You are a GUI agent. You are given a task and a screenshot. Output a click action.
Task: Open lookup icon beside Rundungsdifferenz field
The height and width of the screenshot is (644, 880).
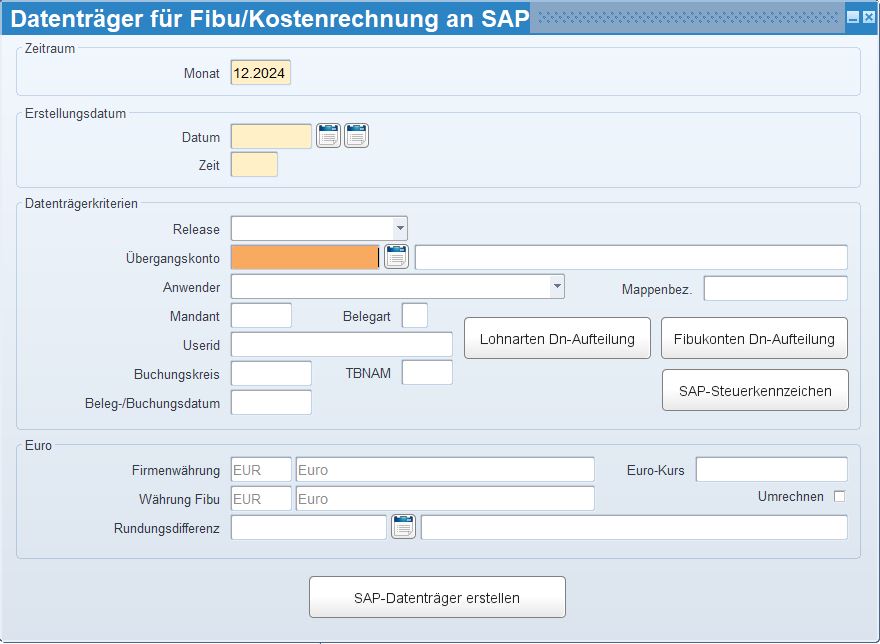click(404, 527)
